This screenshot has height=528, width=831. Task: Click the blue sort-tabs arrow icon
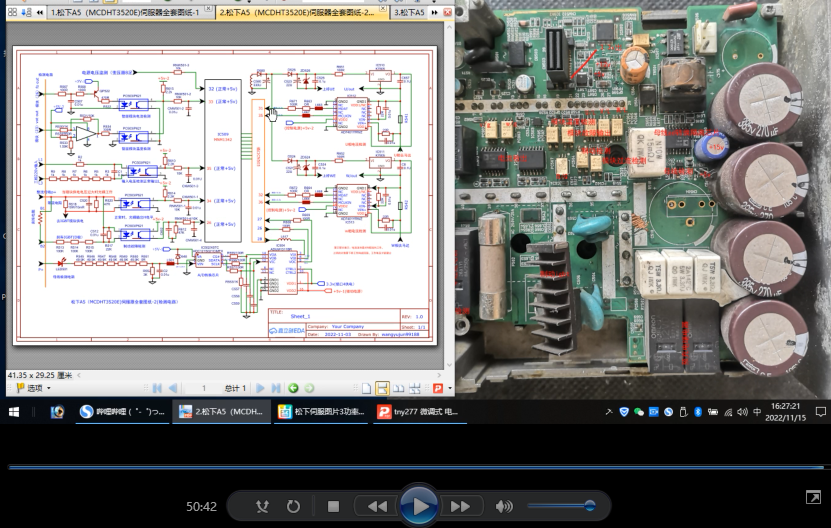point(26,12)
